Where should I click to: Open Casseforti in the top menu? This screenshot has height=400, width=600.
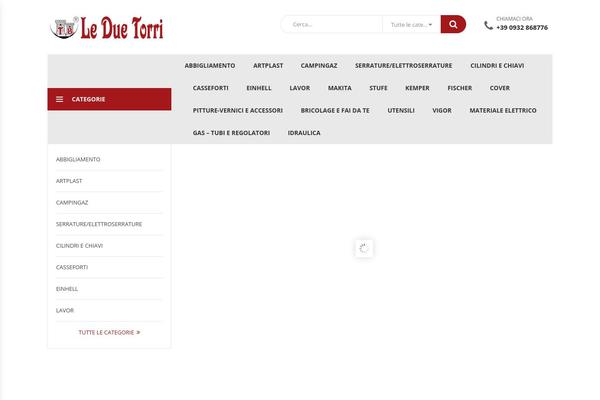click(210, 88)
